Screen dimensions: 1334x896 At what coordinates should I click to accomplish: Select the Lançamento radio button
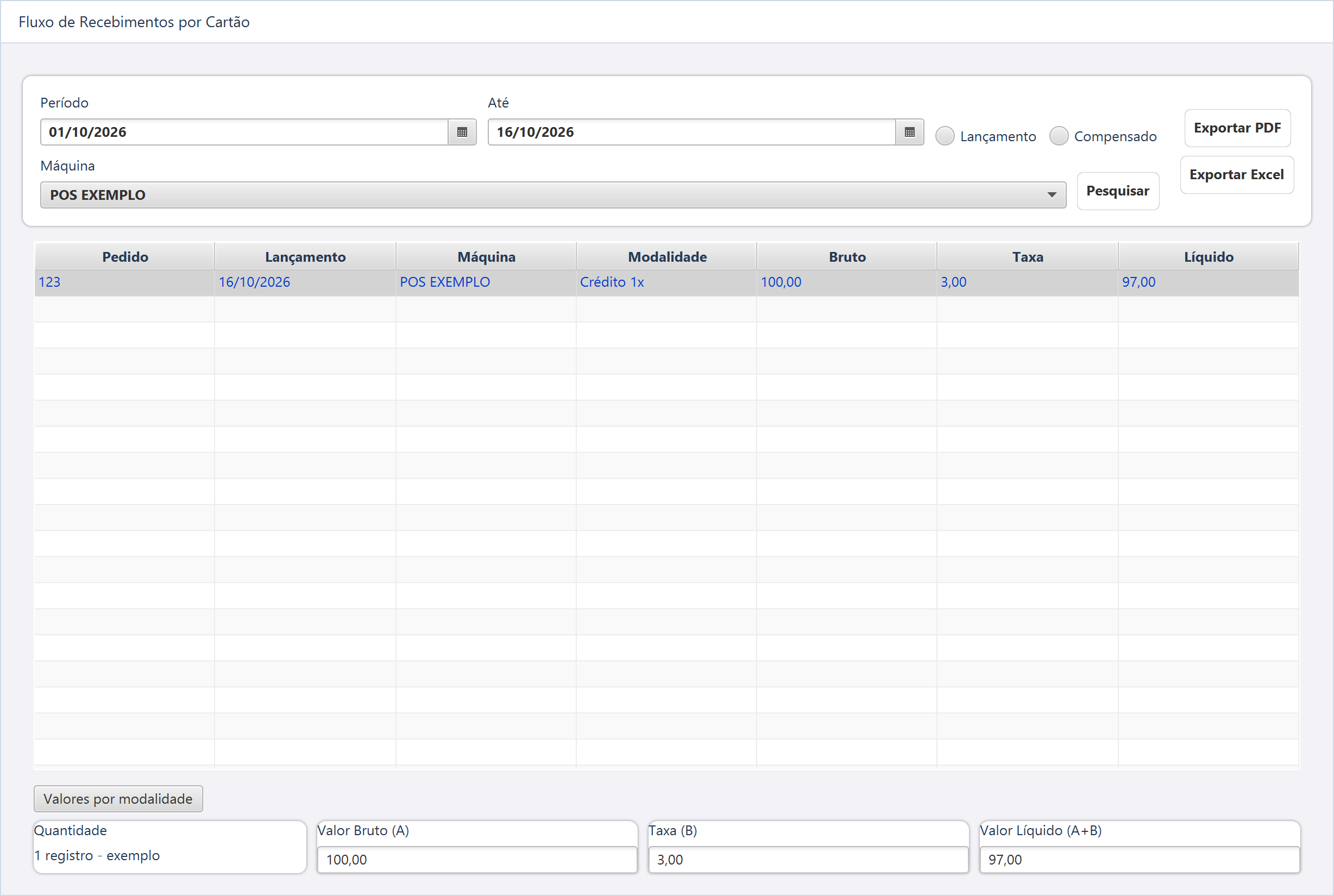pos(945,136)
